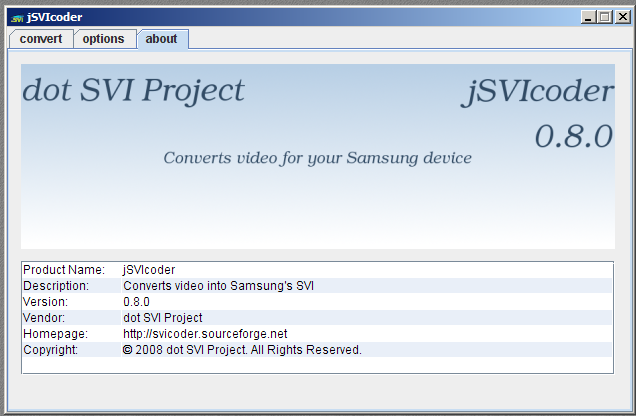Select the 'Homepage:' label cell
The height and width of the screenshot is (416, 636).
point(71,334)
